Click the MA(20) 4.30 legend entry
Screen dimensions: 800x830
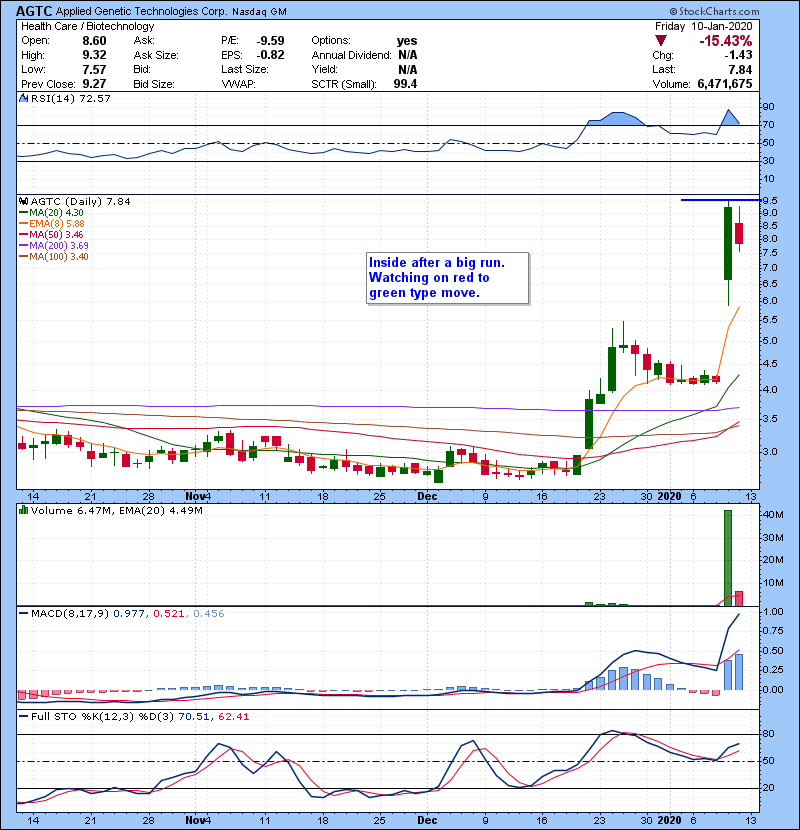(51, 213)
